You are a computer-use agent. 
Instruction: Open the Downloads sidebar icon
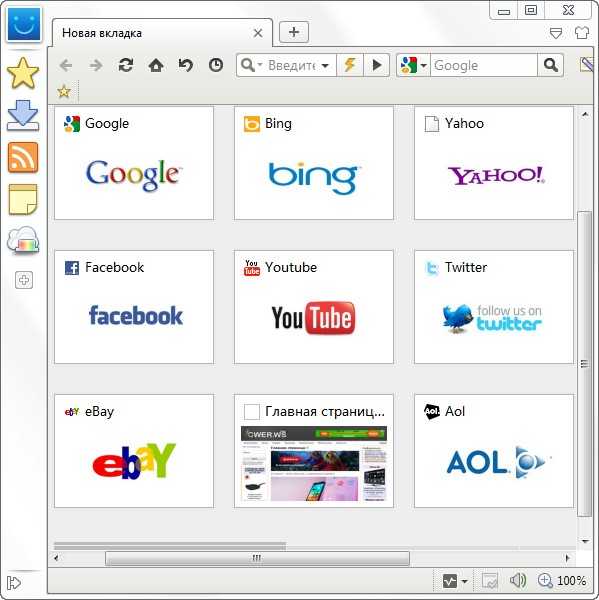[x=23, y=115]
